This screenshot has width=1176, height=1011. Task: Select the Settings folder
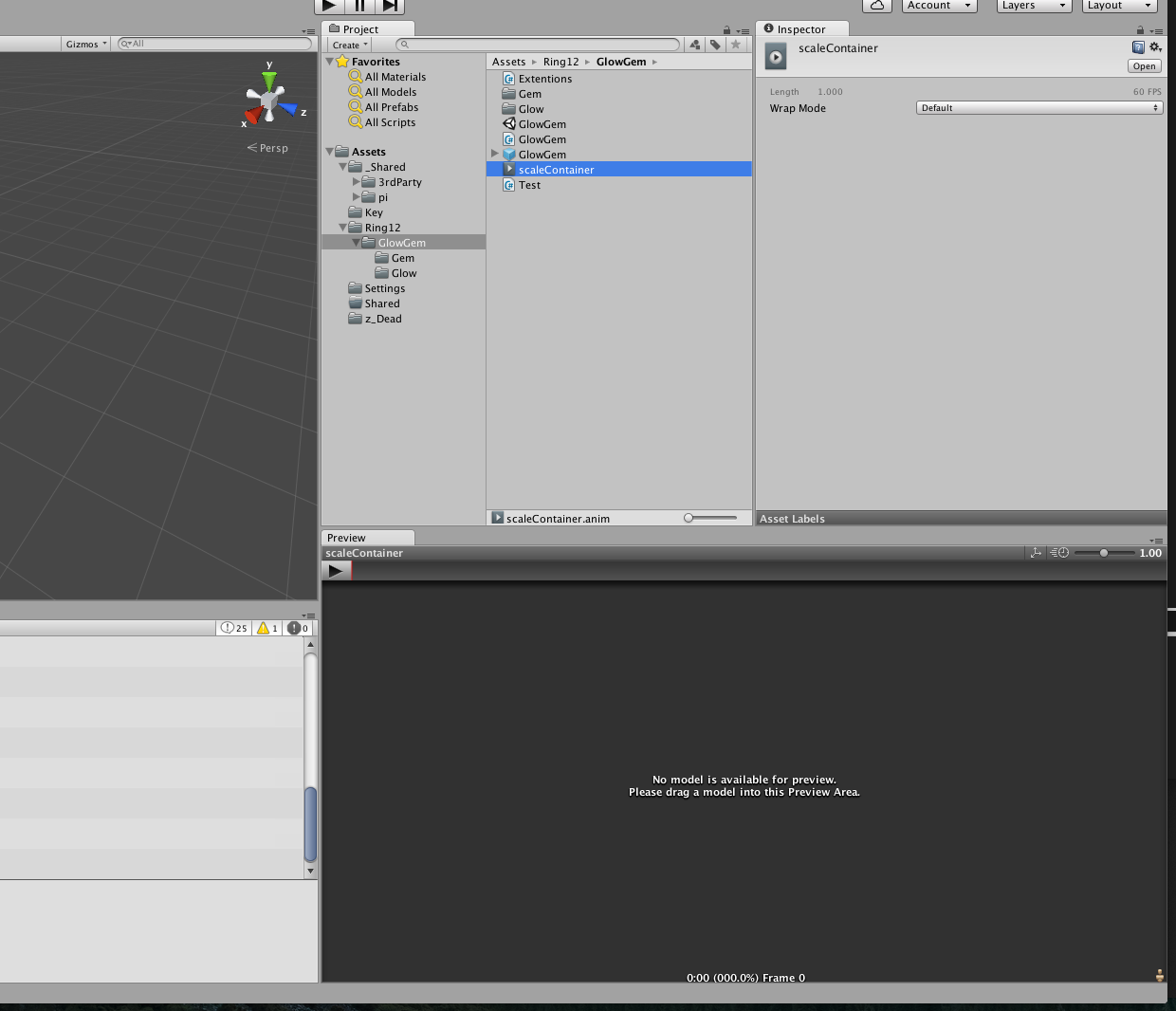coord(384,288)
